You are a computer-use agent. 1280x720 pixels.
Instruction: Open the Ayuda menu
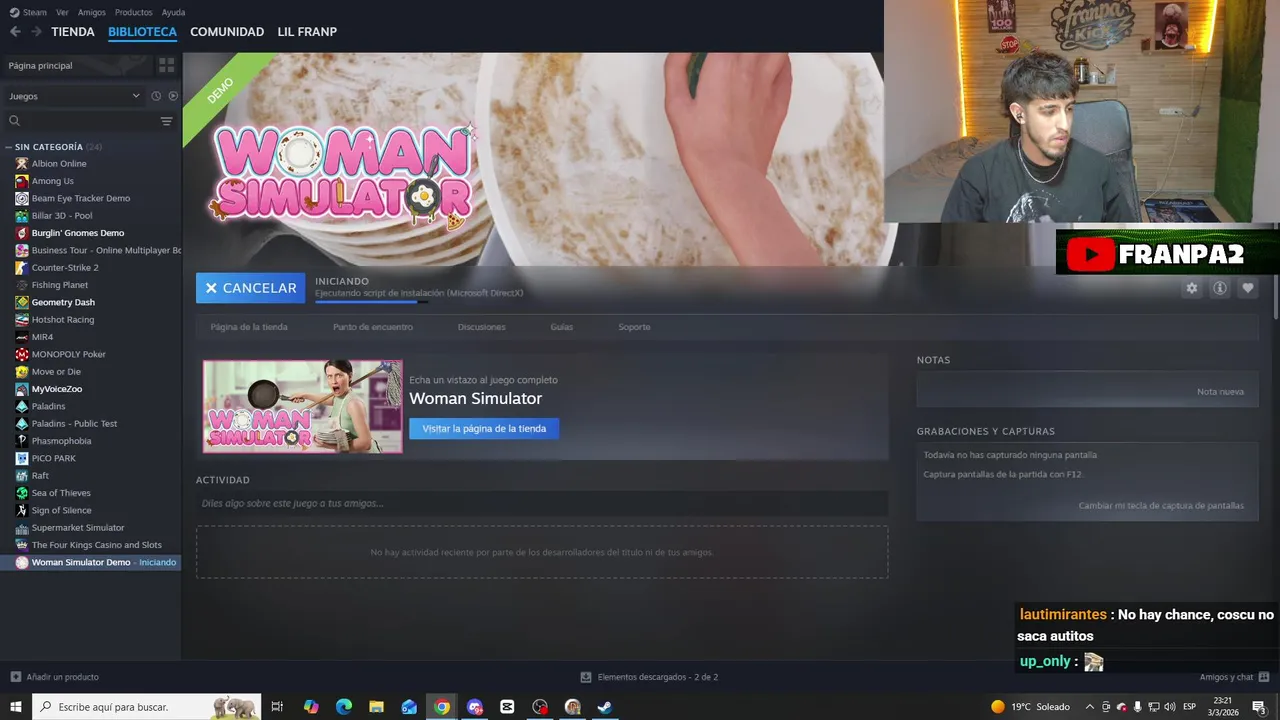pyautogui.click(x=173, y=12)
